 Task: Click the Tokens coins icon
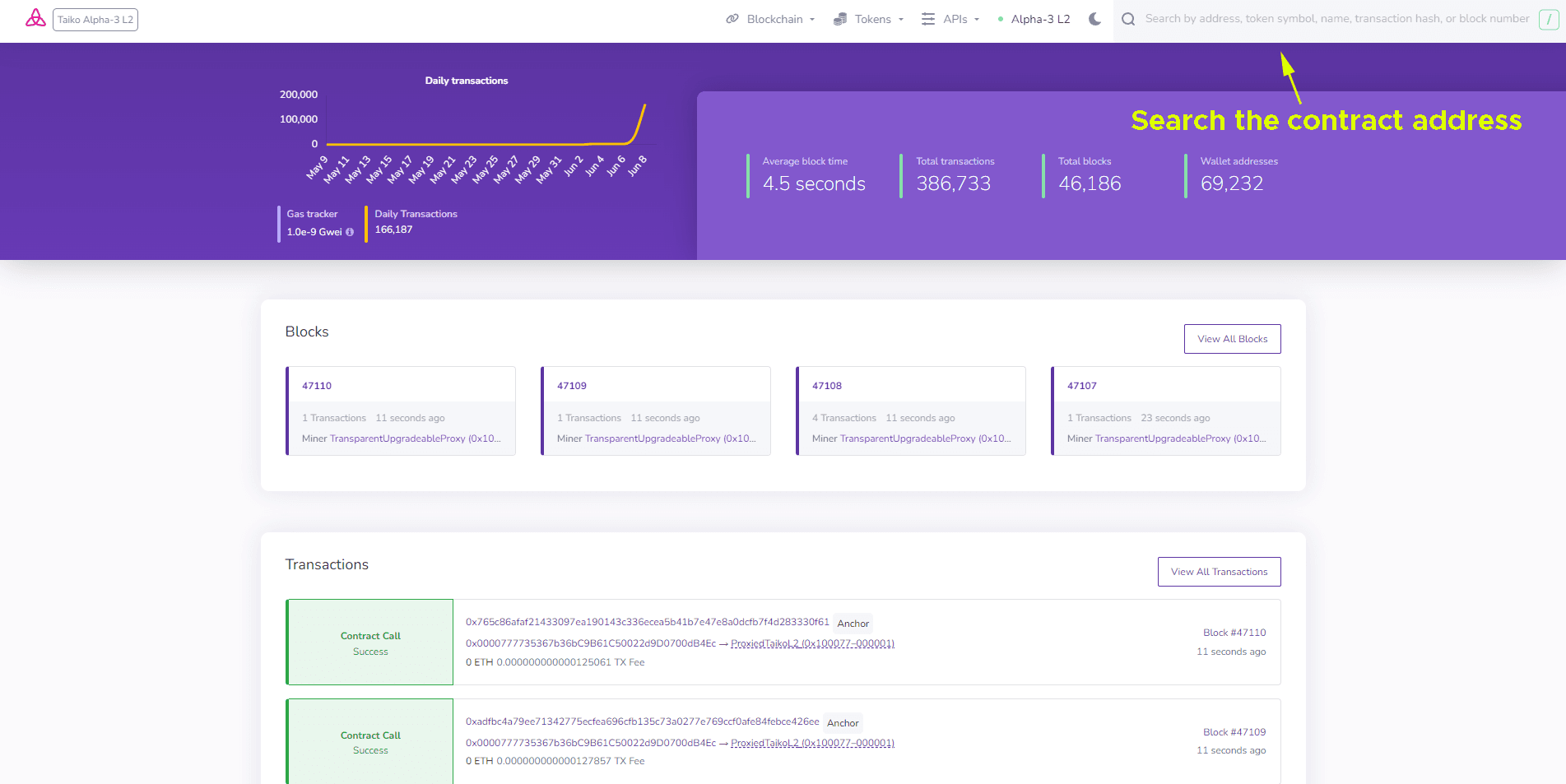pyautogui.click(x=840, y=19)
